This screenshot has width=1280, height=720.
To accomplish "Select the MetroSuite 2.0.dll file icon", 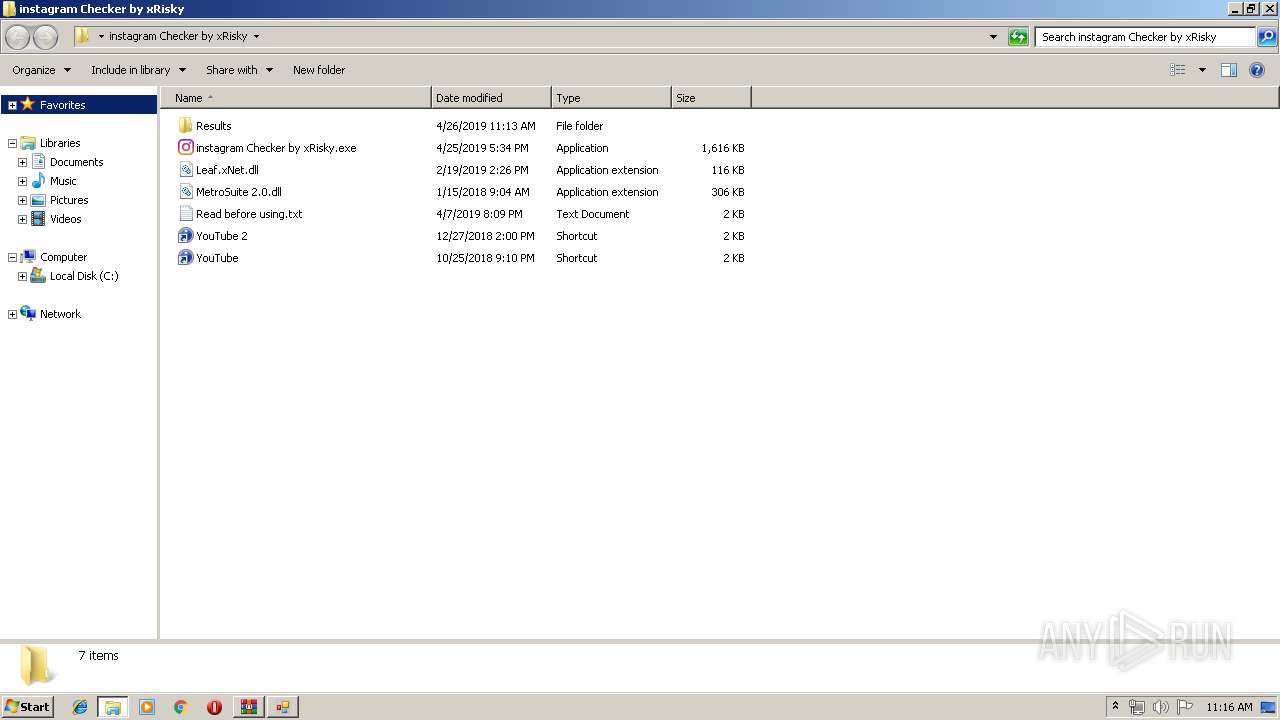I will [185, 192].
